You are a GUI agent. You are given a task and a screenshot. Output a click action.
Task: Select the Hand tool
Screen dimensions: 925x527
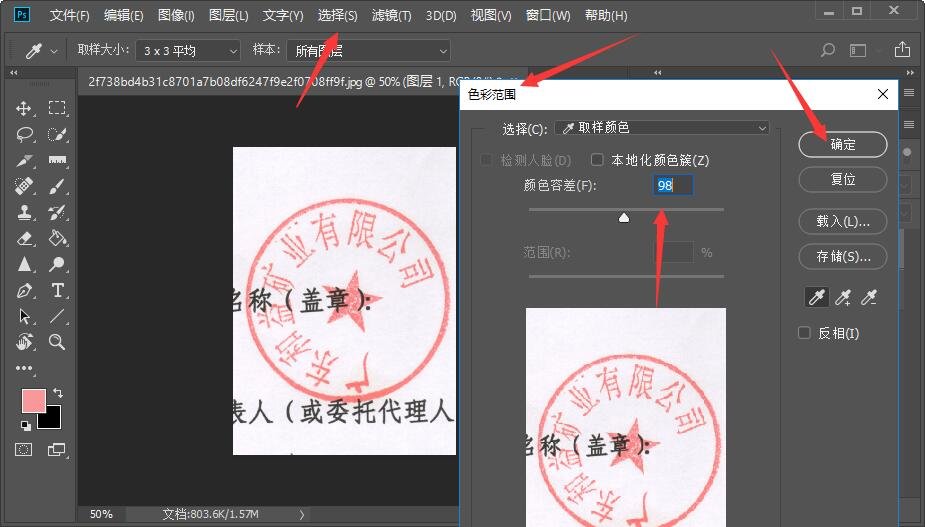pos(24,342)
